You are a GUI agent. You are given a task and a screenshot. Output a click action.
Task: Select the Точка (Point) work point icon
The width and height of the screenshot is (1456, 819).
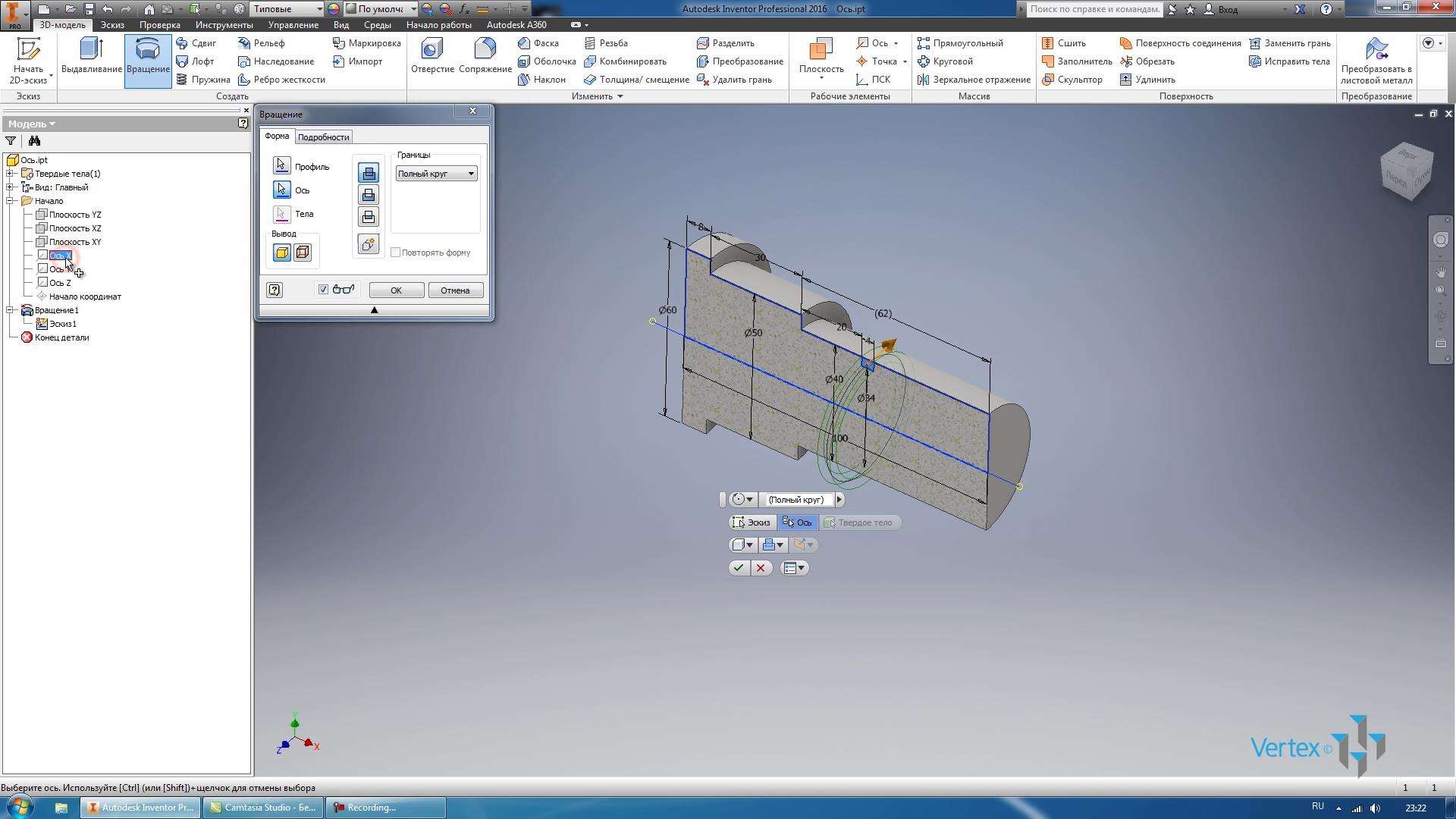pyautogui.click(x=862, y=61)
